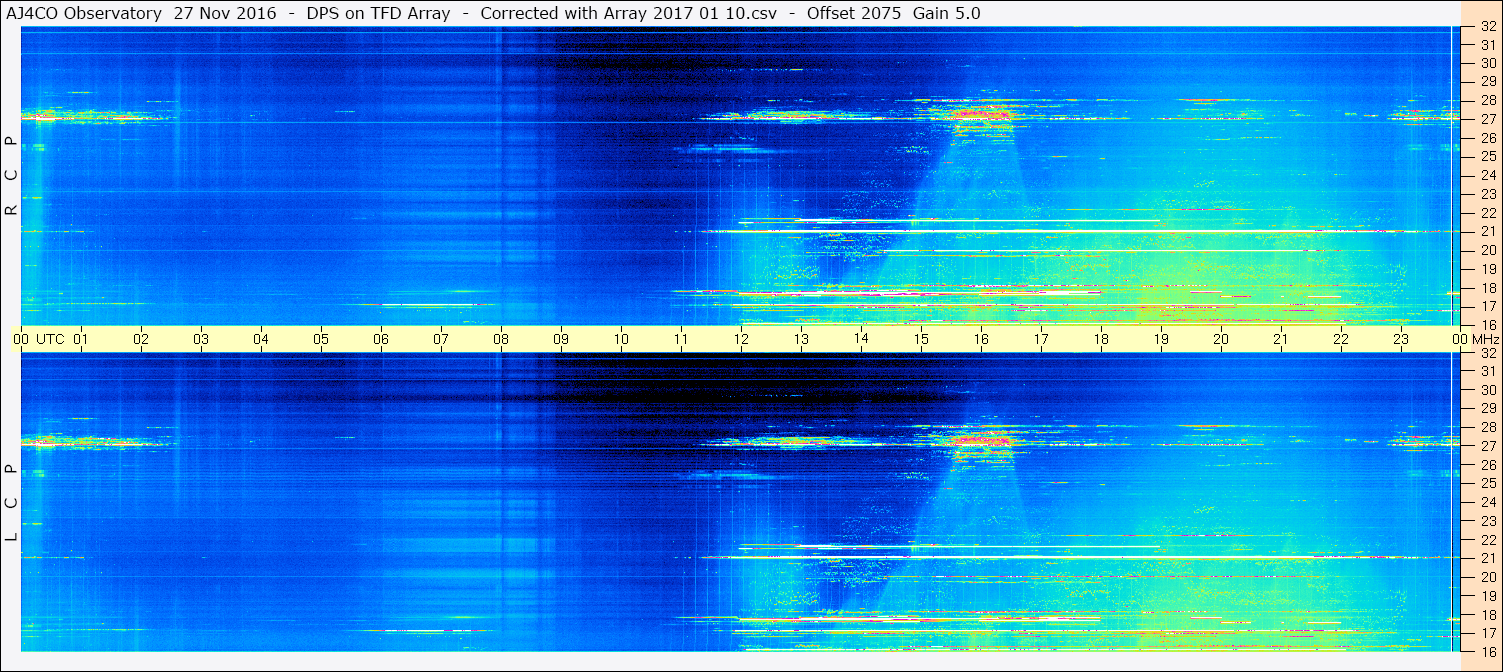The height and width of the screenshot is (672, 1503).
Task: Click the 'AJ4CO Observatory' title text
Action: coord(86,13)
